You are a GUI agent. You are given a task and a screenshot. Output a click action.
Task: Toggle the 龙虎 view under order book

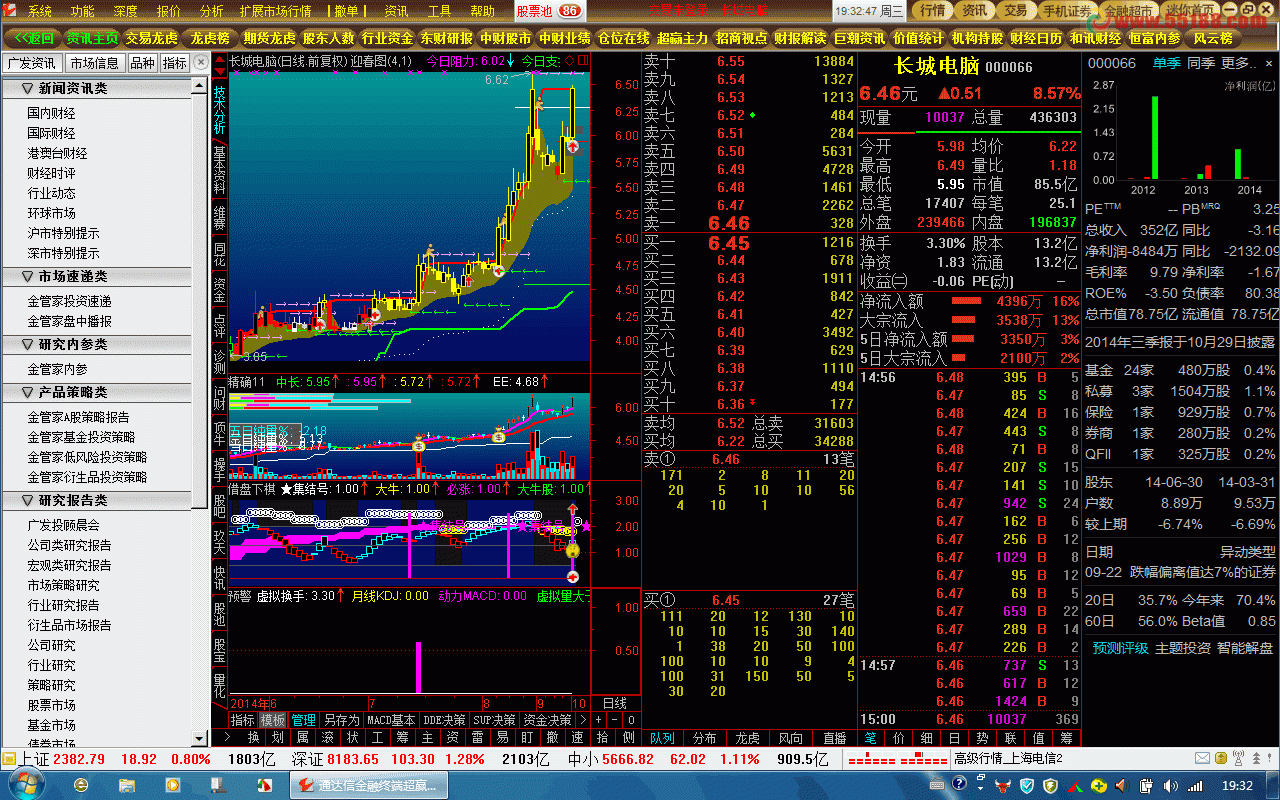(x=748, y=738)
